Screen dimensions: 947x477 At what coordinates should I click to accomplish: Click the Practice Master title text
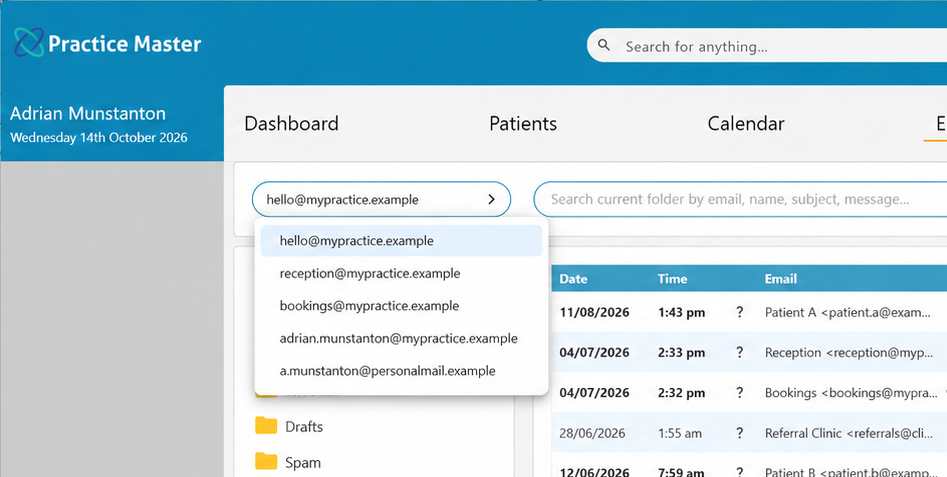pos(124,43)
